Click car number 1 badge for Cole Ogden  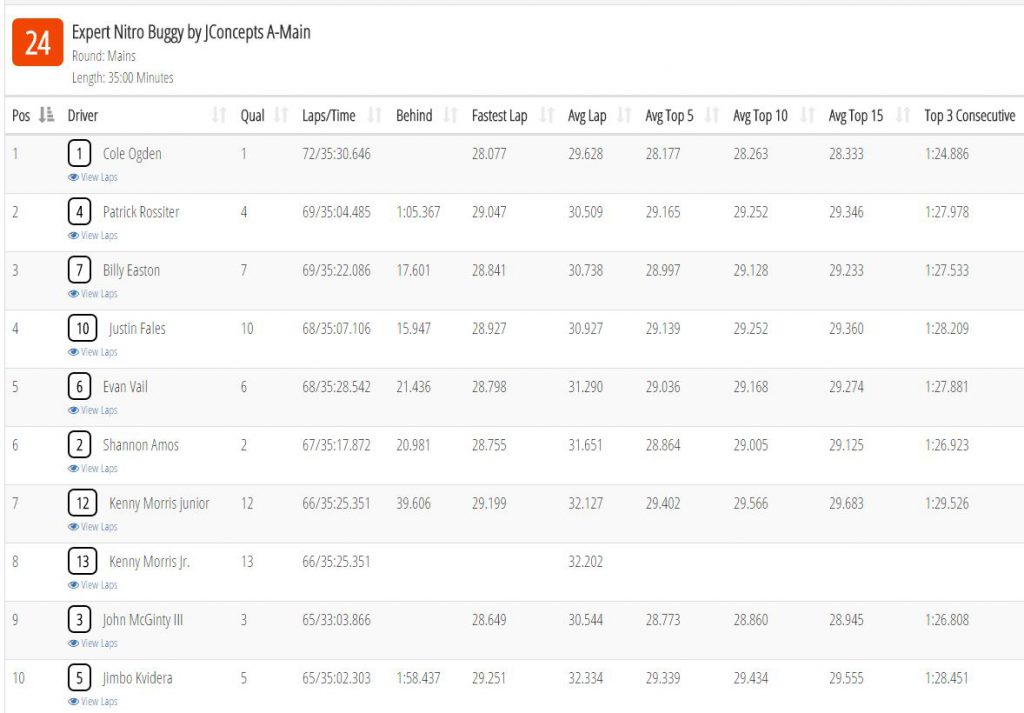point(80,154)
